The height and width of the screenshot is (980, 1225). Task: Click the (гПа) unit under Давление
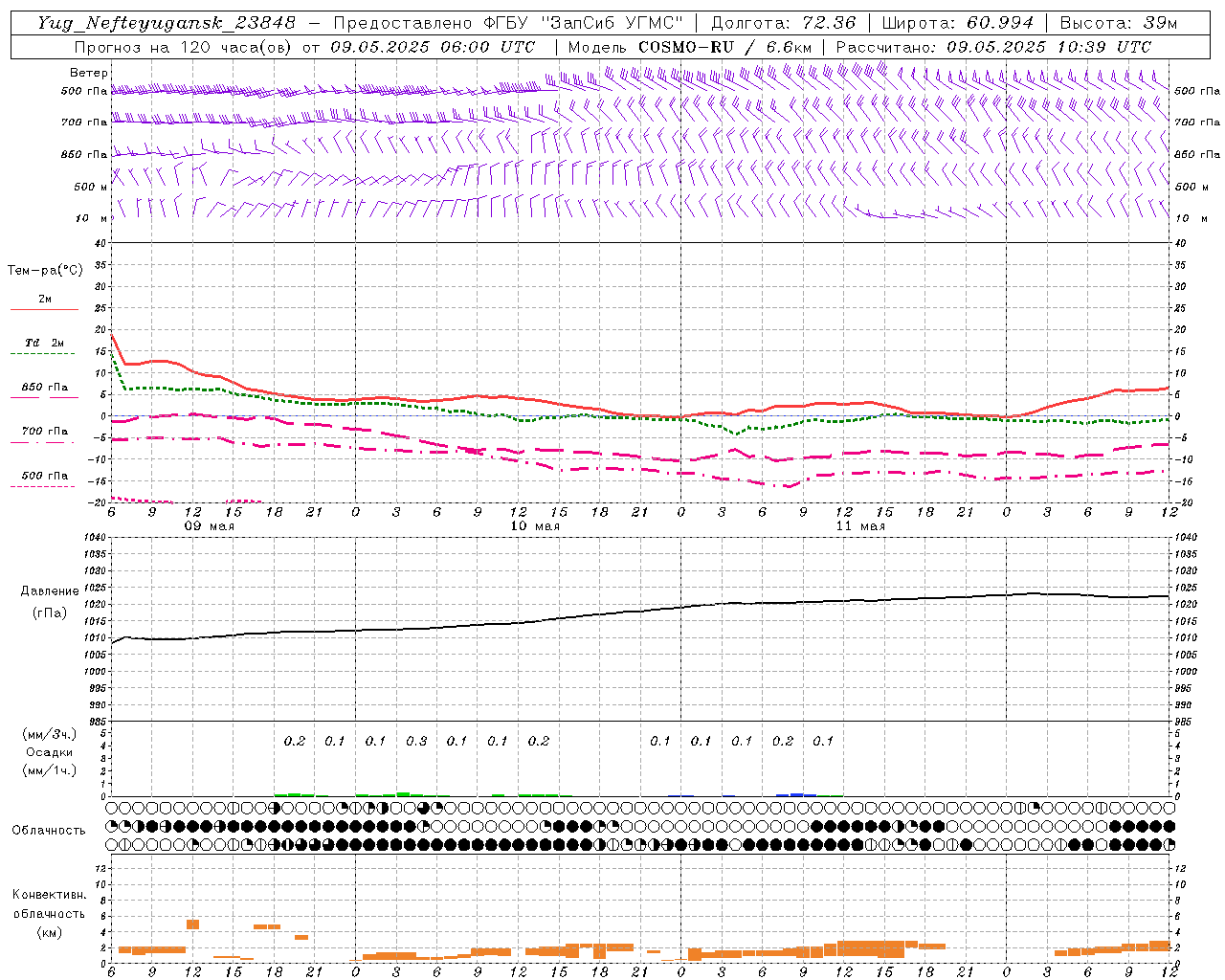click(x=50, y=612)
